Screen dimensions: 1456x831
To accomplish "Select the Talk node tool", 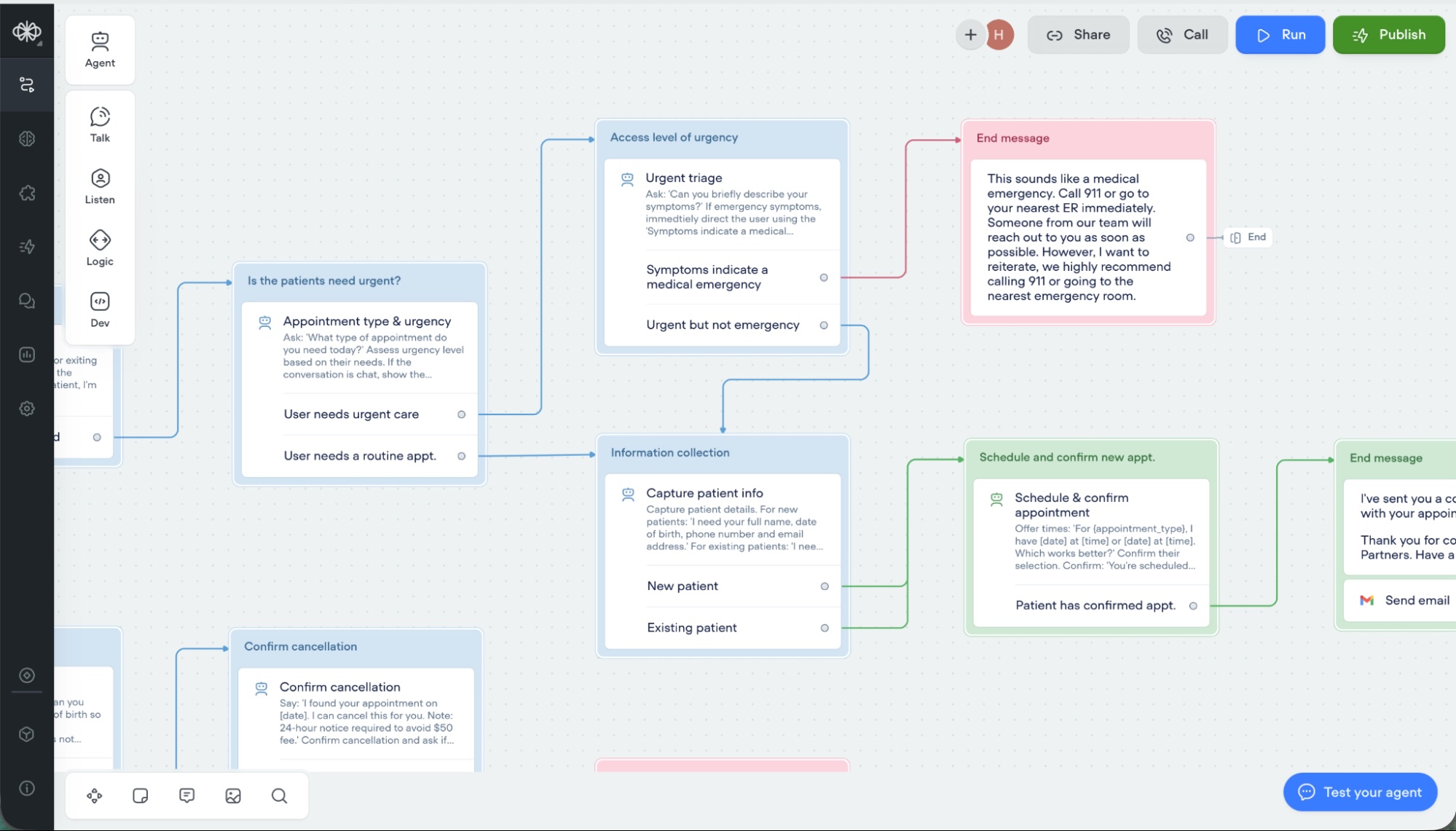I will coord(100,124).
